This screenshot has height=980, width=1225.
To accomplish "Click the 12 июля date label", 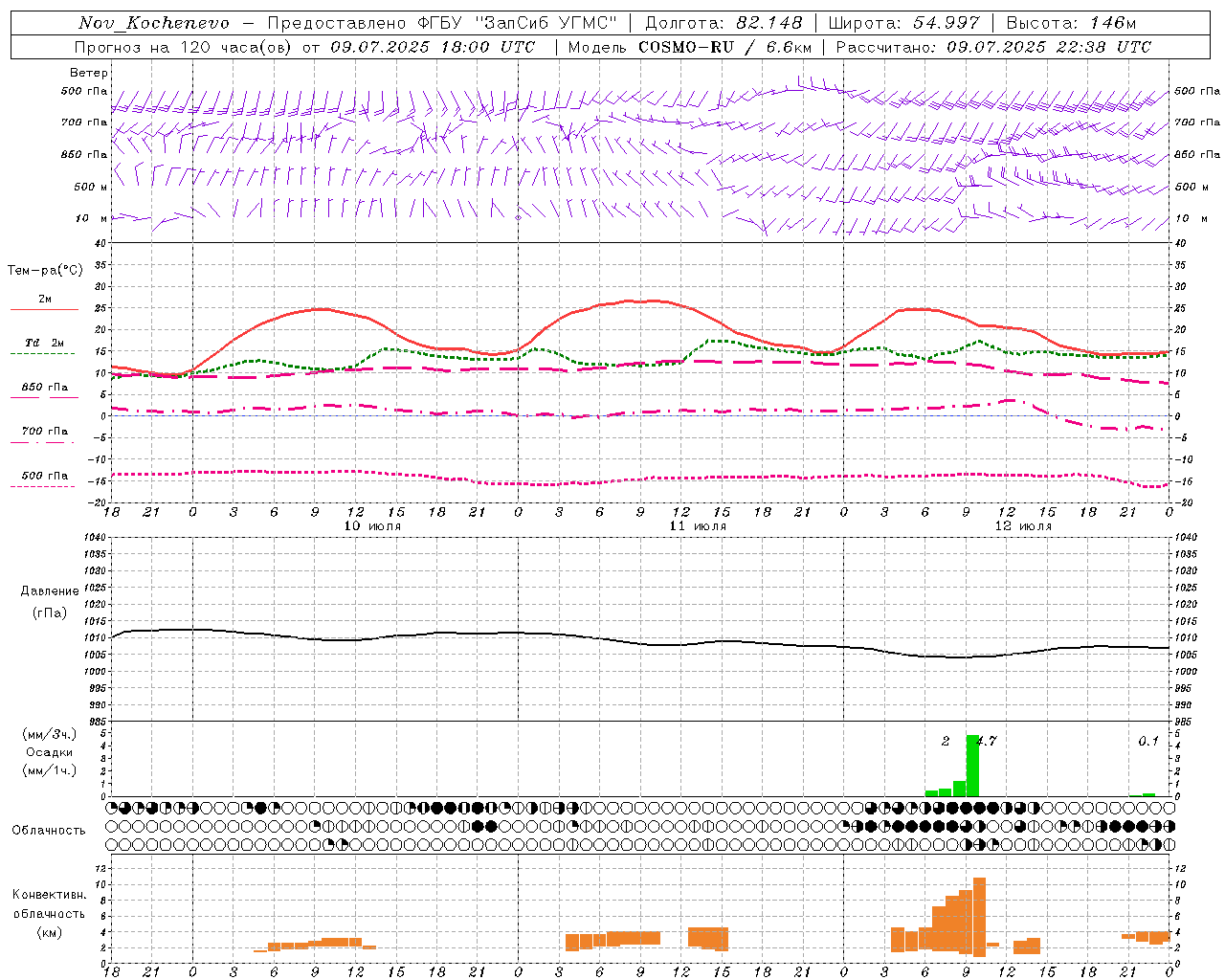I will pyautogui.click(x=1023, y=526).
